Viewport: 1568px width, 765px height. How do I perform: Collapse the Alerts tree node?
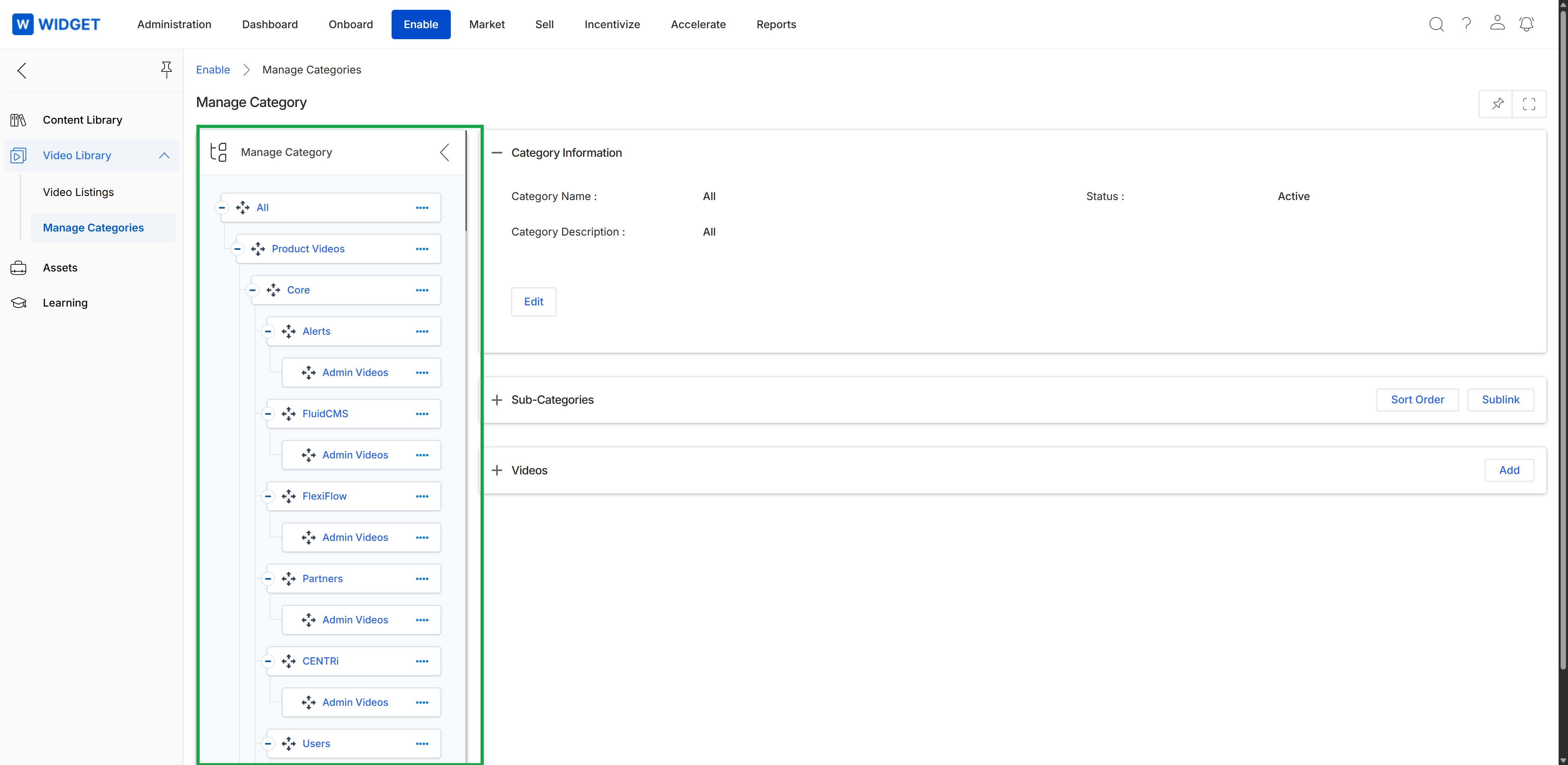pos(268,331)
